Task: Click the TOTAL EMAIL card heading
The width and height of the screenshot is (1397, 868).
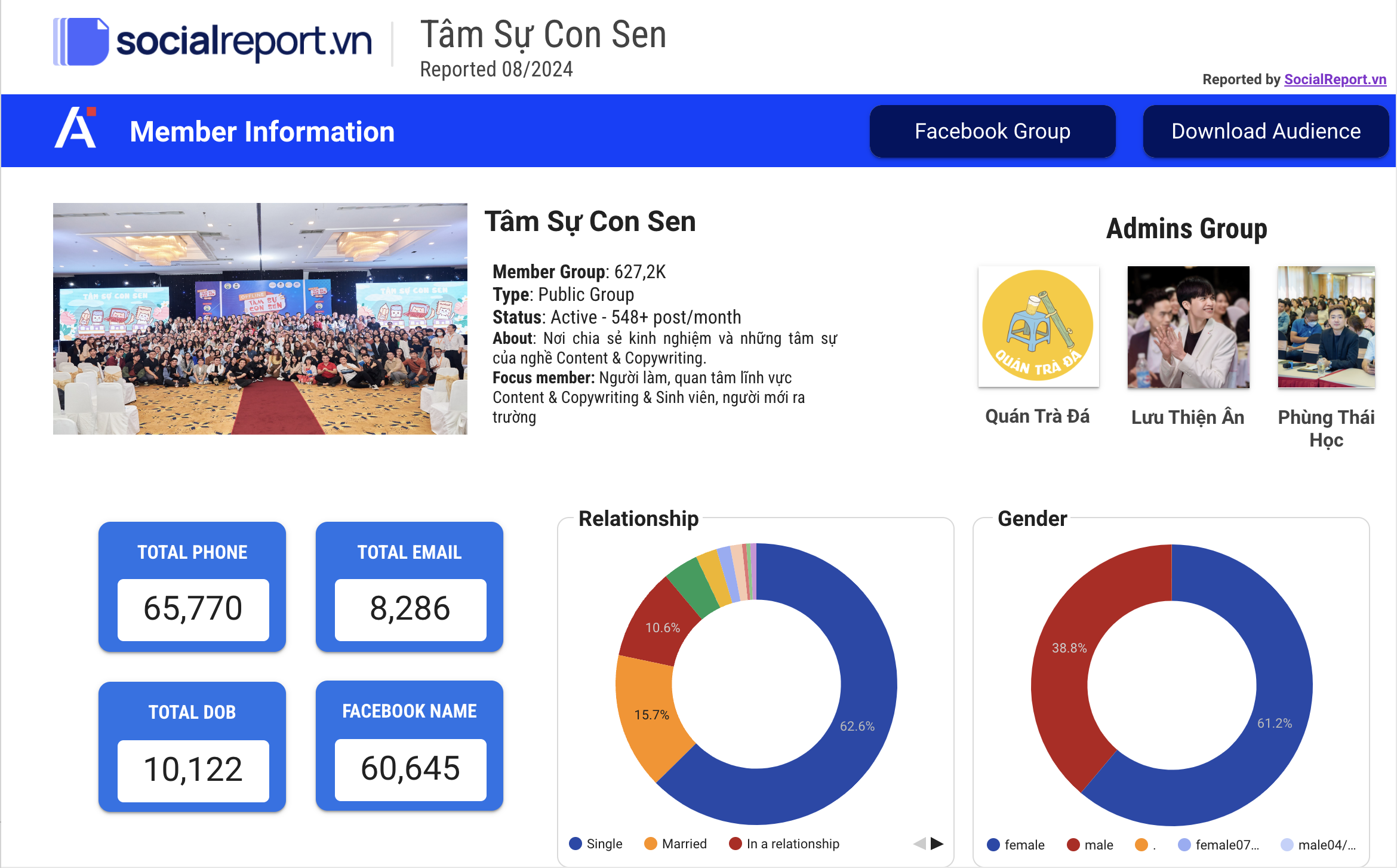Action: coord(410,552)
